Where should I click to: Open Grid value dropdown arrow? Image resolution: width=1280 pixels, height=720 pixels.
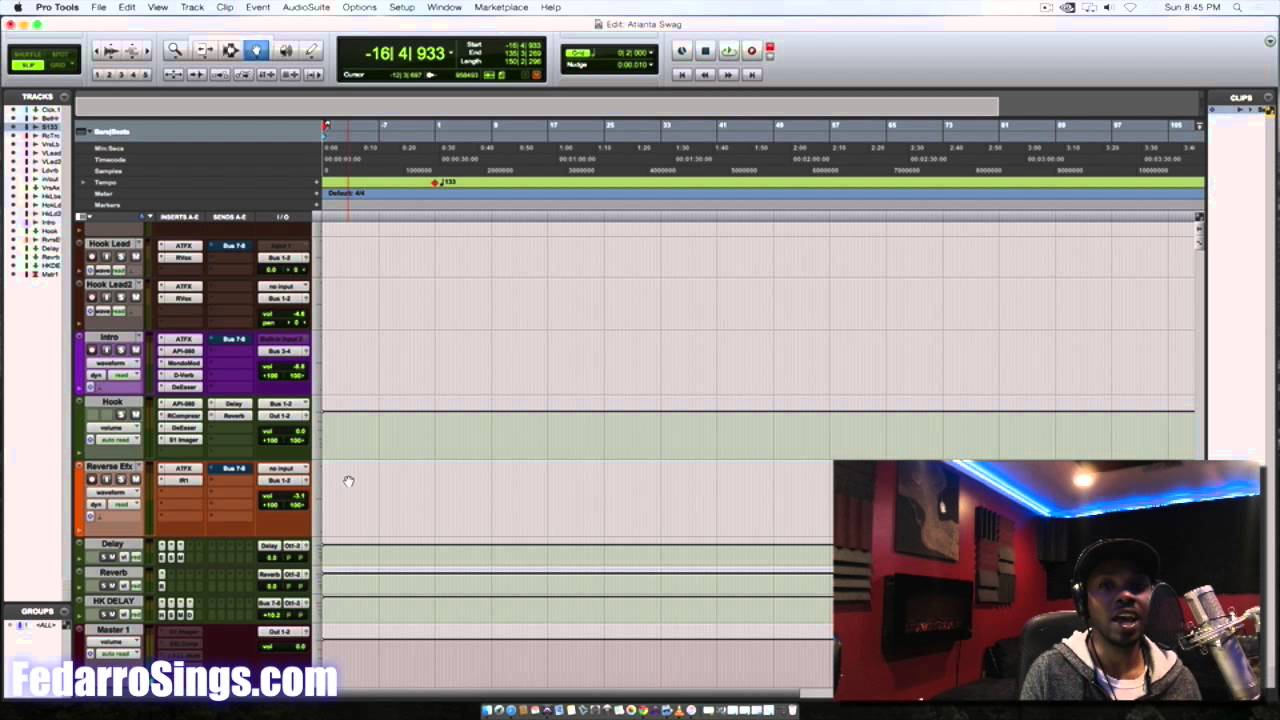tap(651, 52)
